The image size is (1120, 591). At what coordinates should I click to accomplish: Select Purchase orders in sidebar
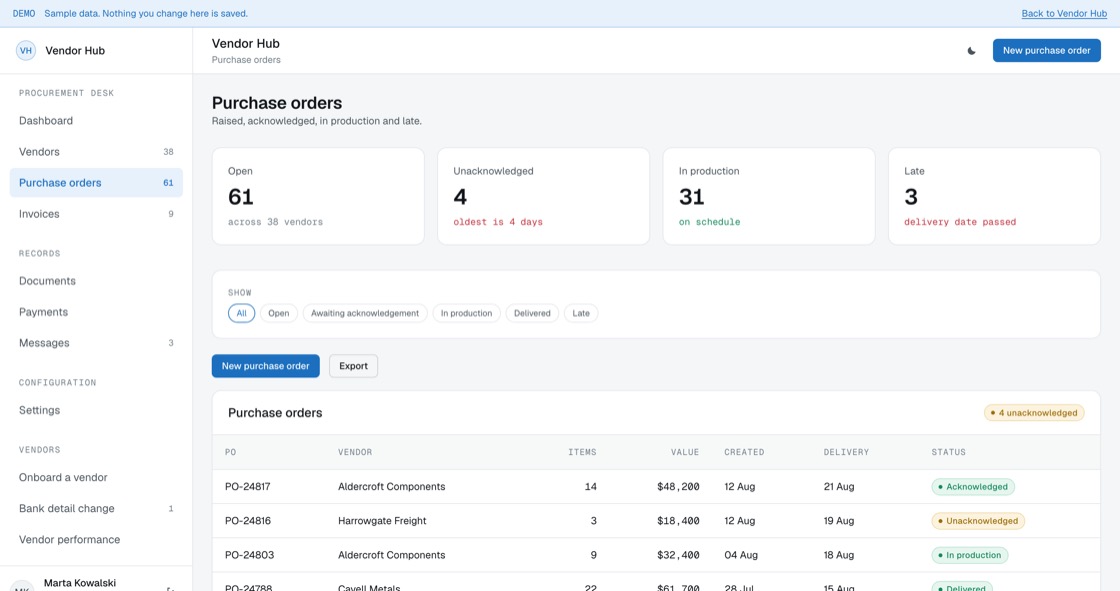[96, 183]
